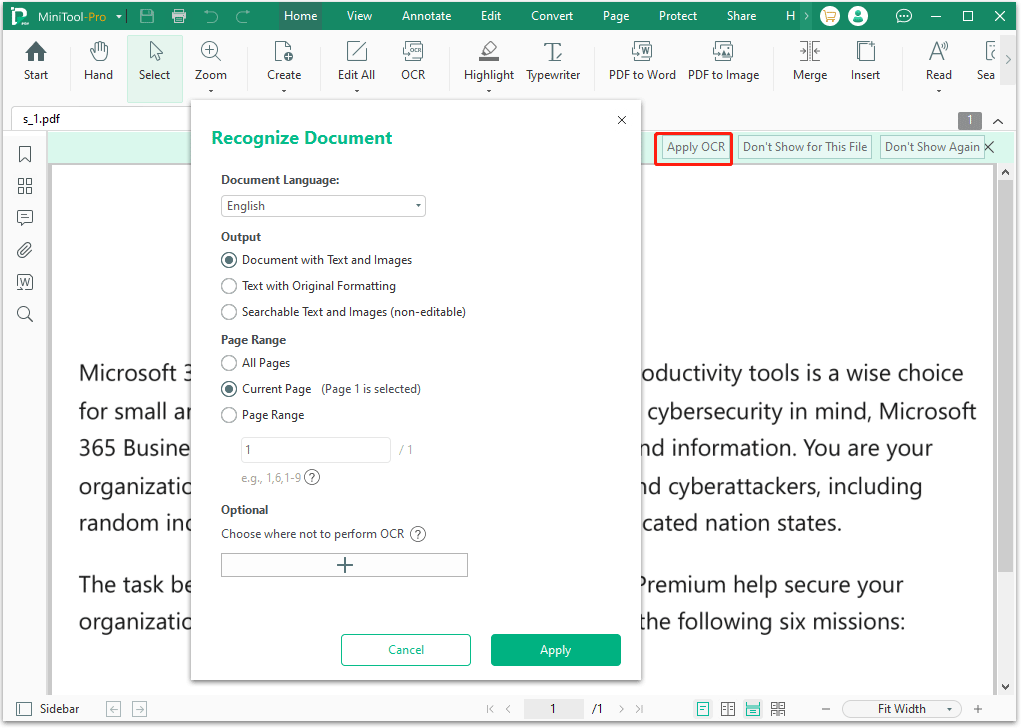
Task: Expand the Highlight dropdown arrow
Action: (x=489, y=91)
